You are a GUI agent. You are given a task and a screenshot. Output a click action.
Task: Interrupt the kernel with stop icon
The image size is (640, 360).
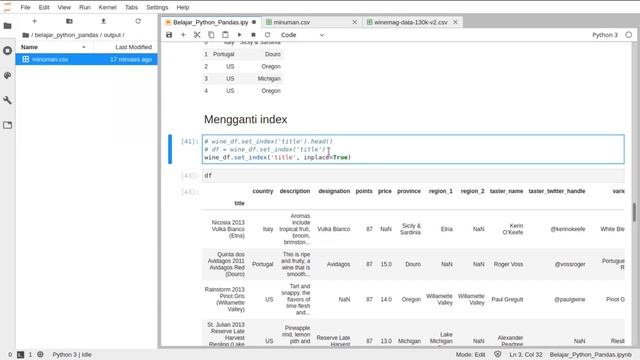[x=253, y=35]
